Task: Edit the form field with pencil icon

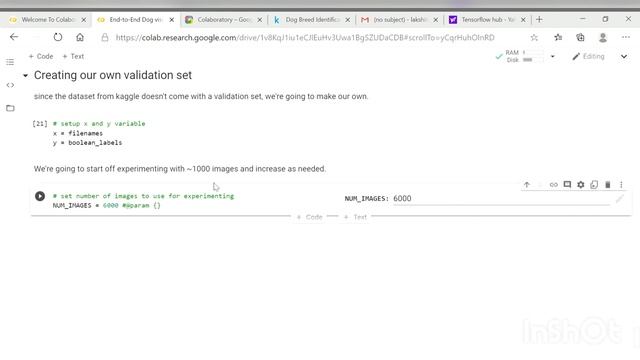Action: click(x=620, y=199)
